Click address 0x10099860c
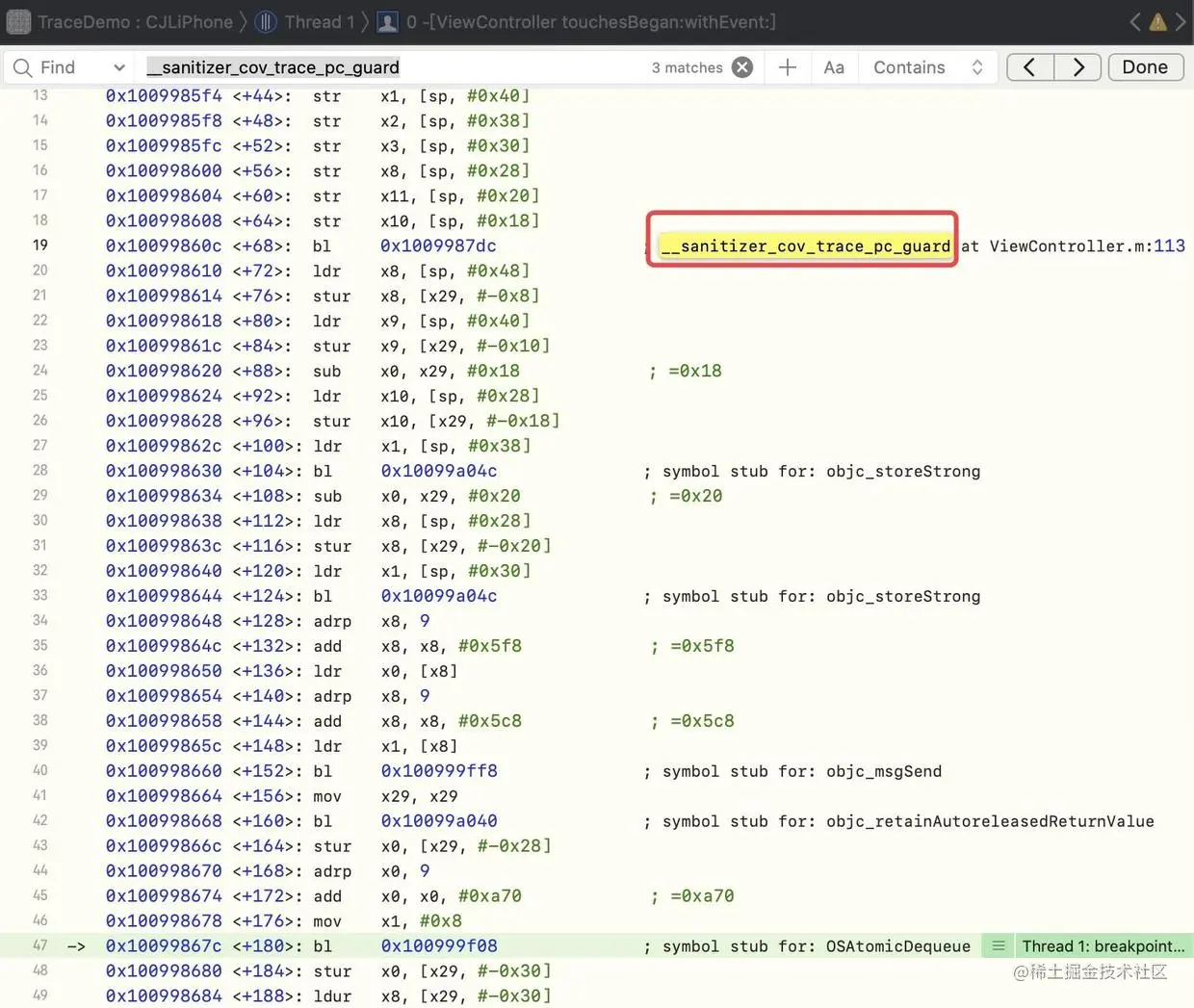This screenshot has height=1008, width=1194. (164, 246)
